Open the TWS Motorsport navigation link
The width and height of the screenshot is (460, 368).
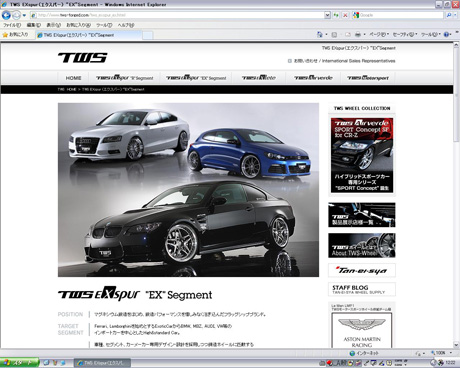pos(368,78)
